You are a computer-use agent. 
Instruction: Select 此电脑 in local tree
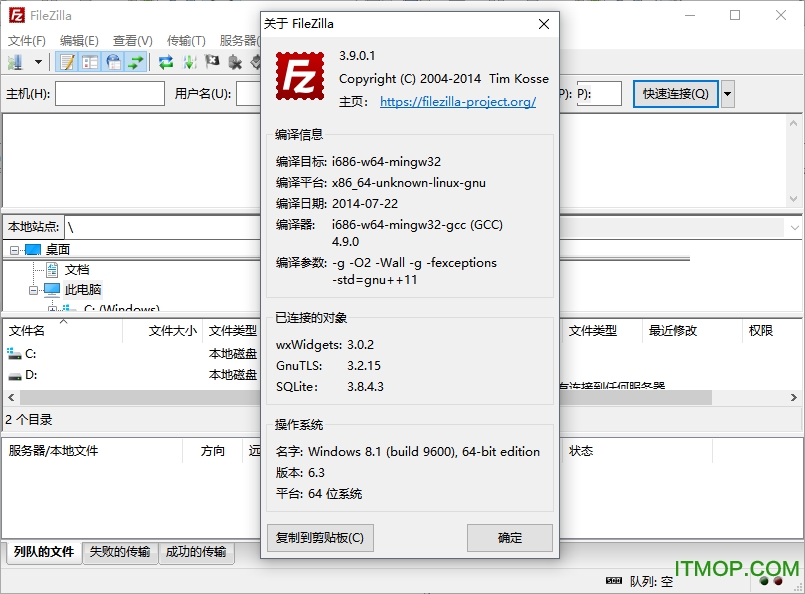click(x=83, y=290)
